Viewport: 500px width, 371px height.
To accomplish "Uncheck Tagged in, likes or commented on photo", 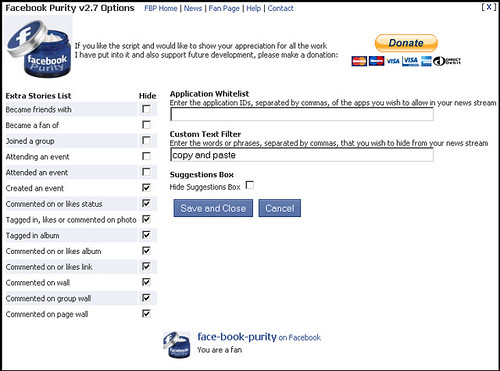I will coord(146,219).
